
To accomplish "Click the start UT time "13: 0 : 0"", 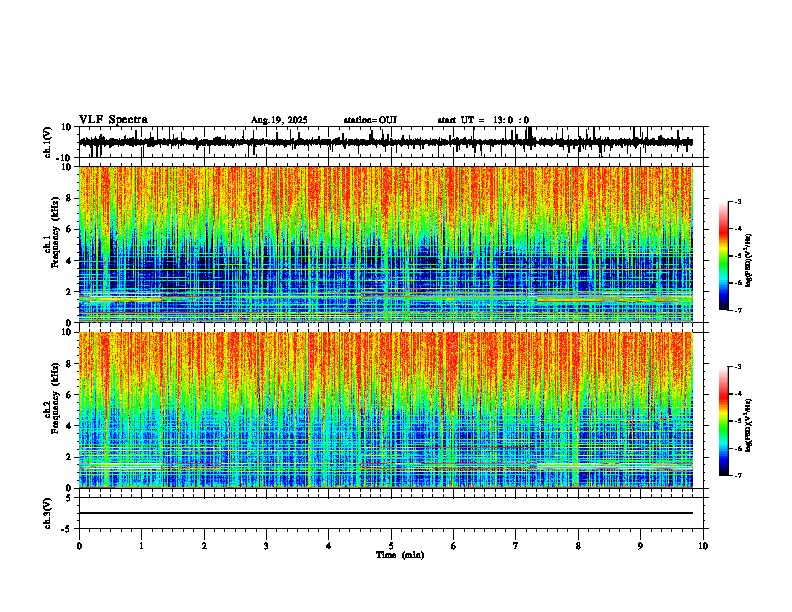I will click(x=511, y=120).
